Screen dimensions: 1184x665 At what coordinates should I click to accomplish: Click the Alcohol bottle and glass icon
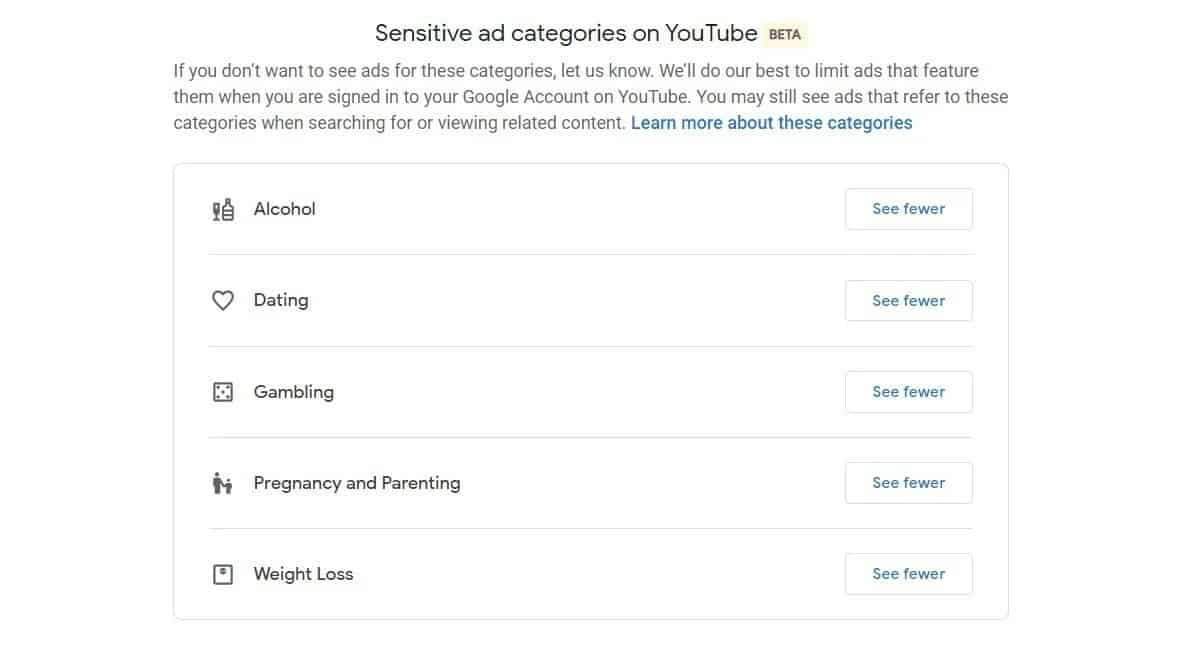223,210
